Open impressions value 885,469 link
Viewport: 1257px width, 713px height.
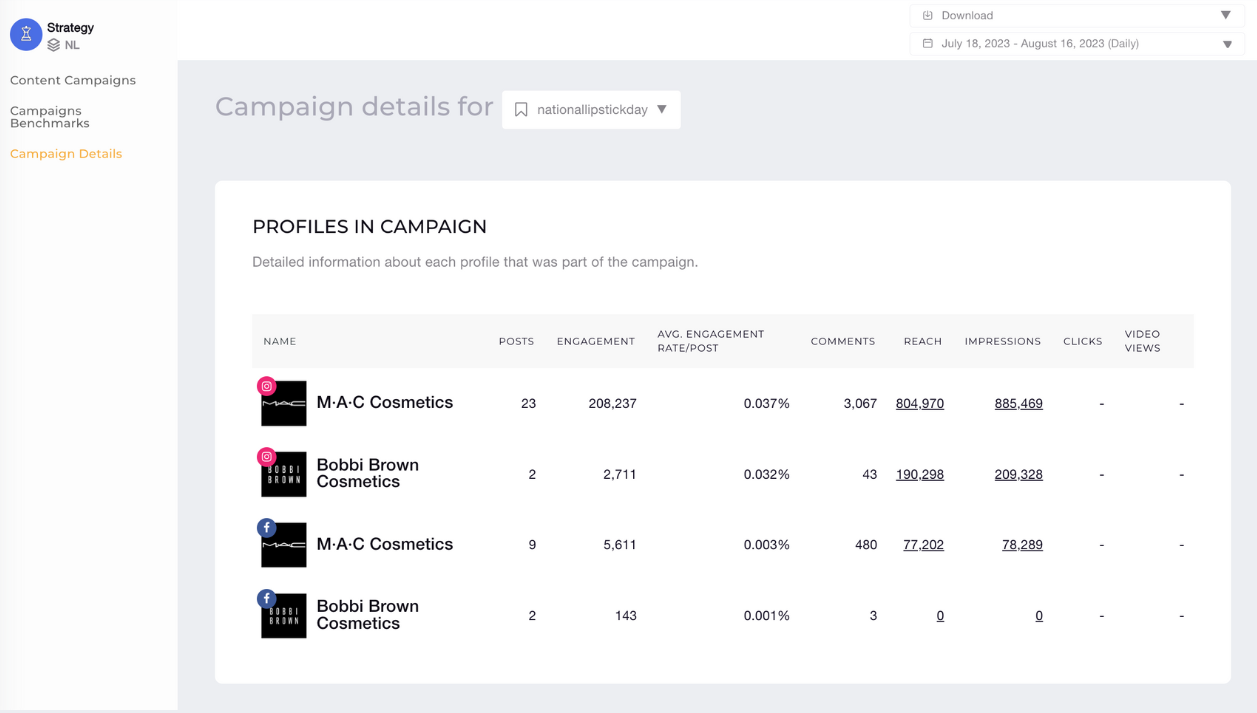(1019, 404)
